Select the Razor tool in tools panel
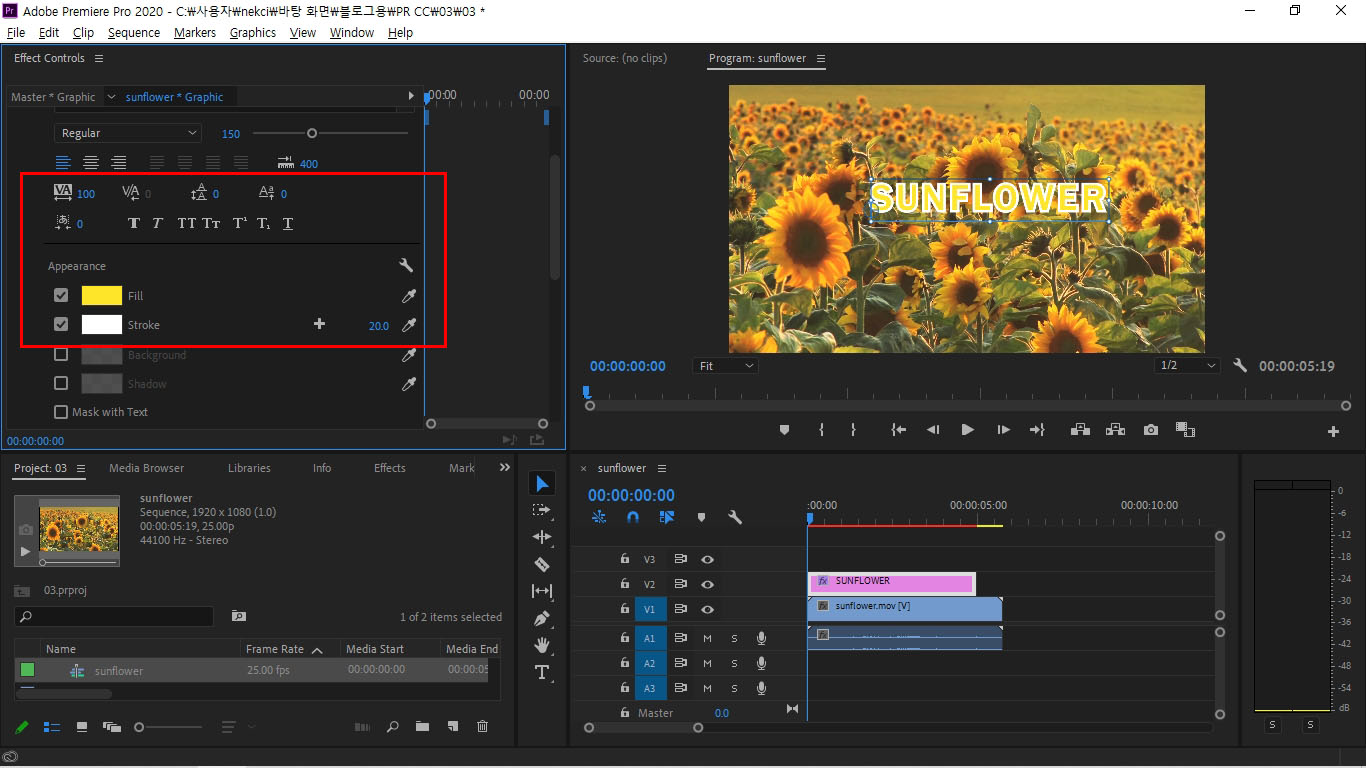 coord(542,564)
